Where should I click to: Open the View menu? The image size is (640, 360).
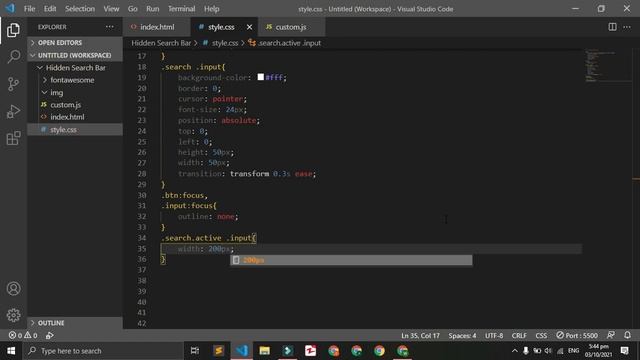[111, 9]
